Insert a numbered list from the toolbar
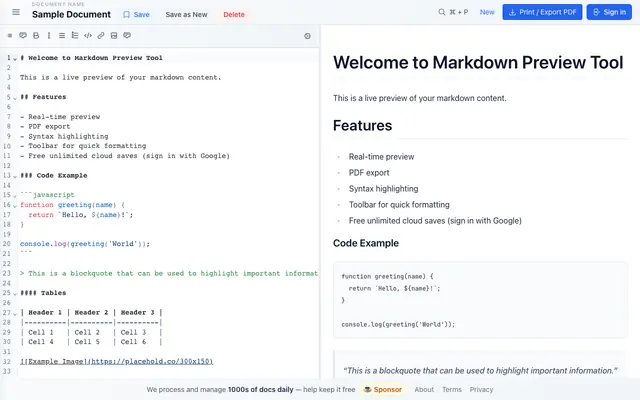 [75, 36]
